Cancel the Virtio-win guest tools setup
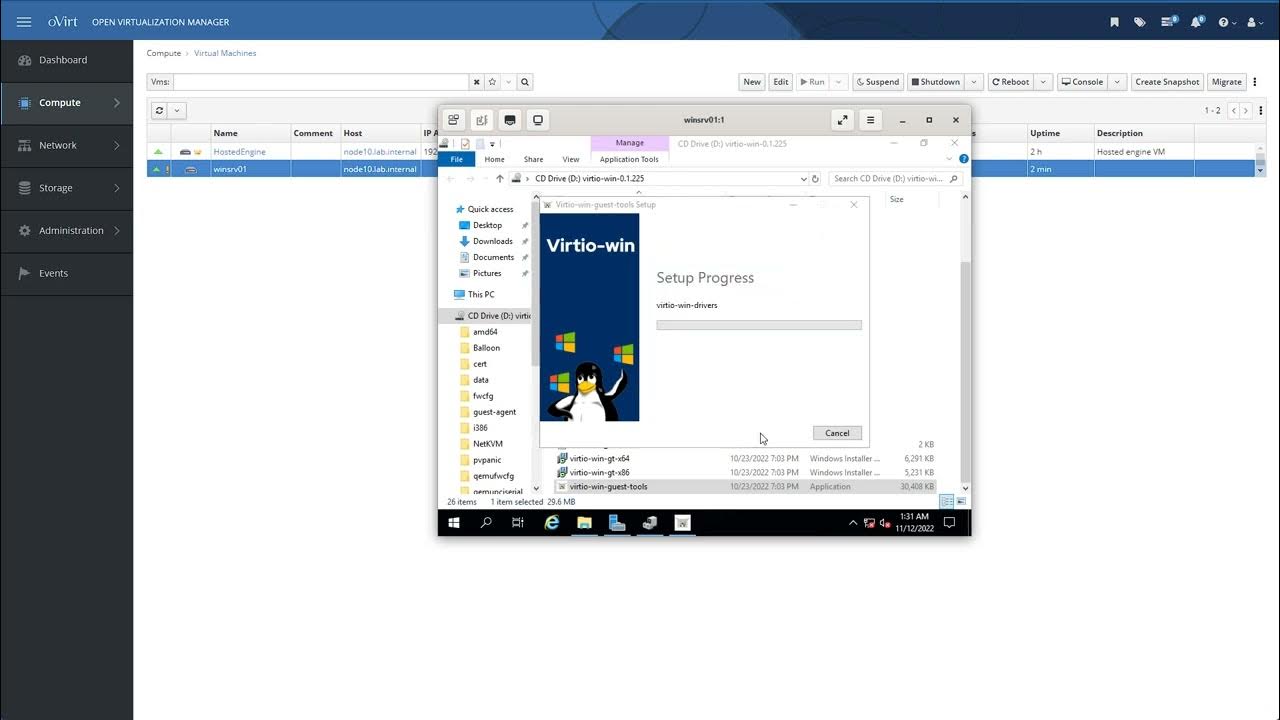1280x720 pixels. tap(837, 433)
